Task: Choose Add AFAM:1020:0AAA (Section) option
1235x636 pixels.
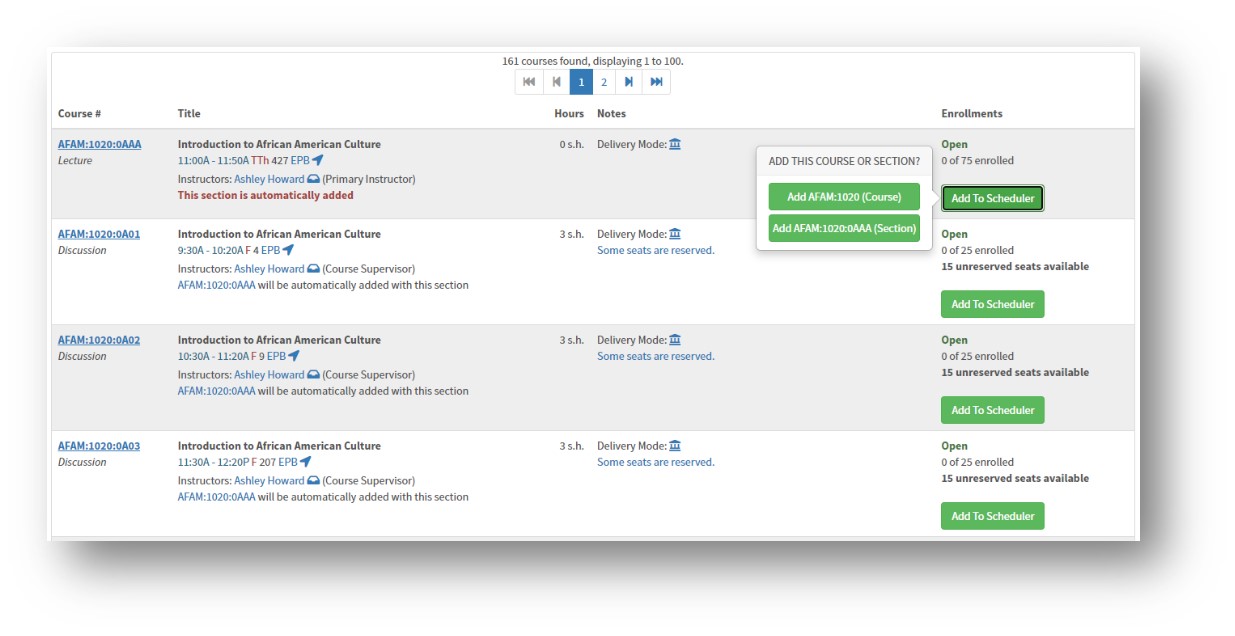Action: 844,228
